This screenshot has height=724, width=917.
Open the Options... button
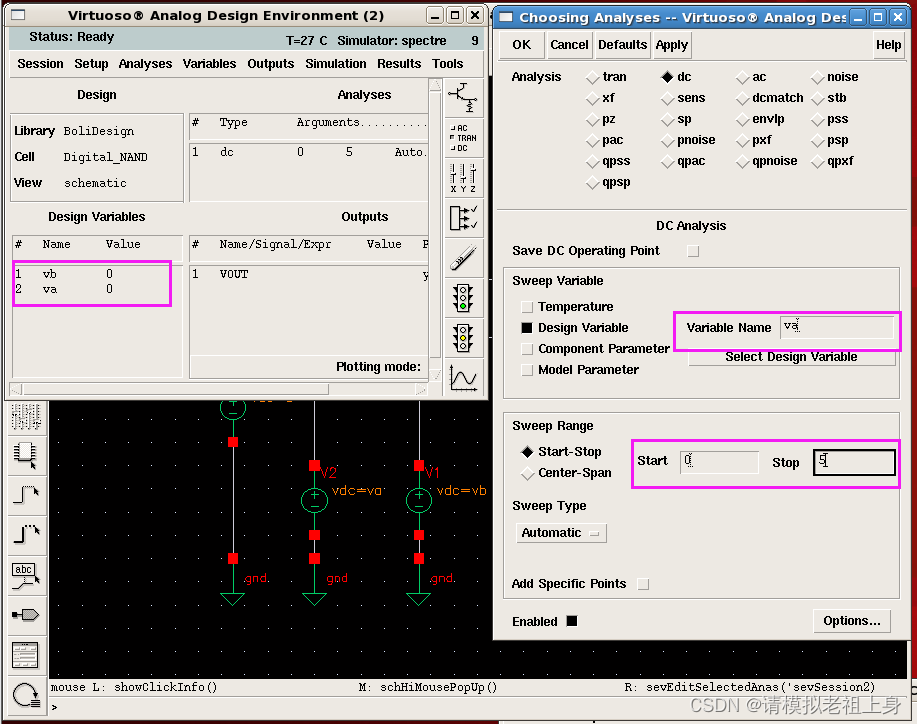click(852, 621)
